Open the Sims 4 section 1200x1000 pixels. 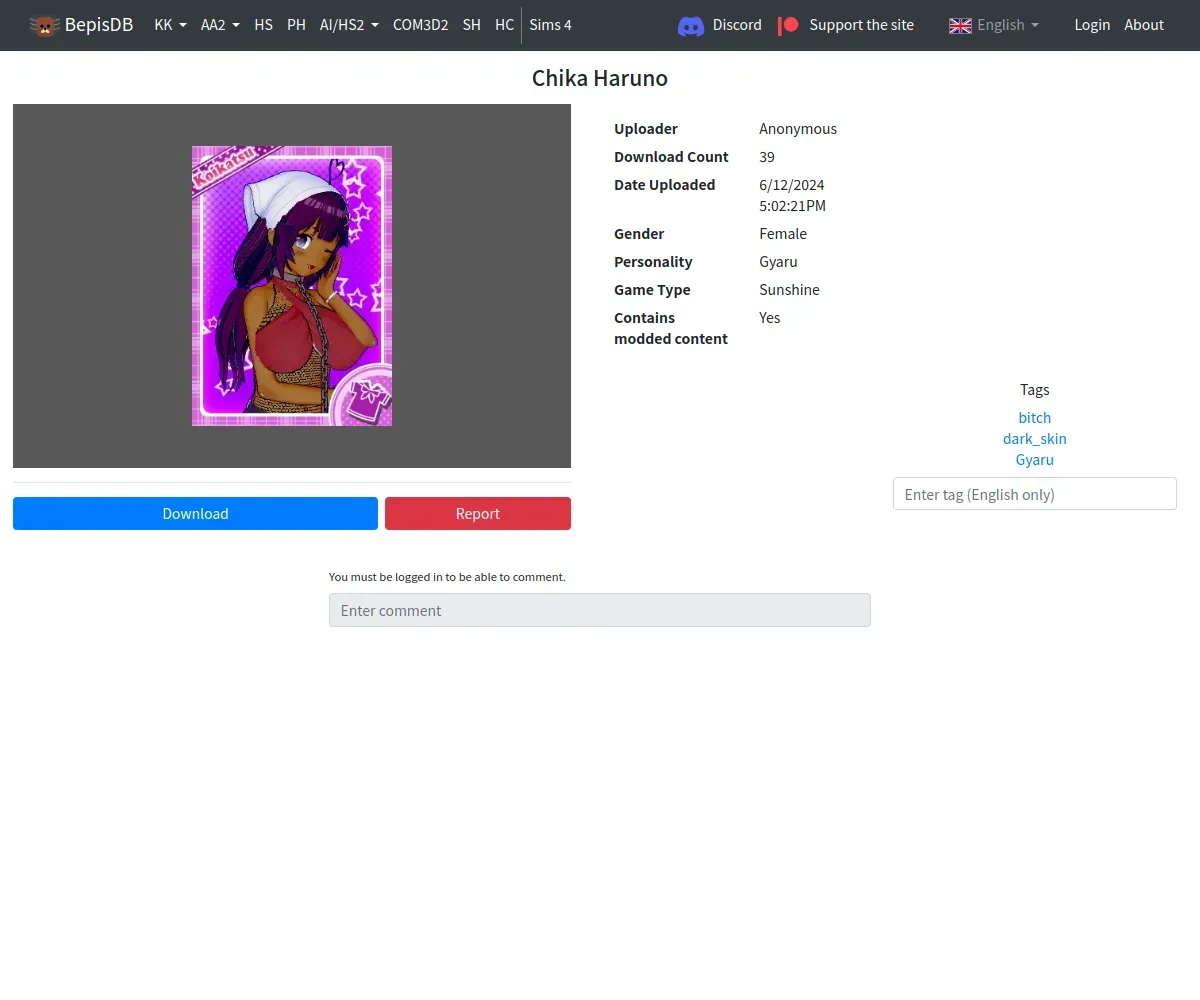(x=550, y=25)
